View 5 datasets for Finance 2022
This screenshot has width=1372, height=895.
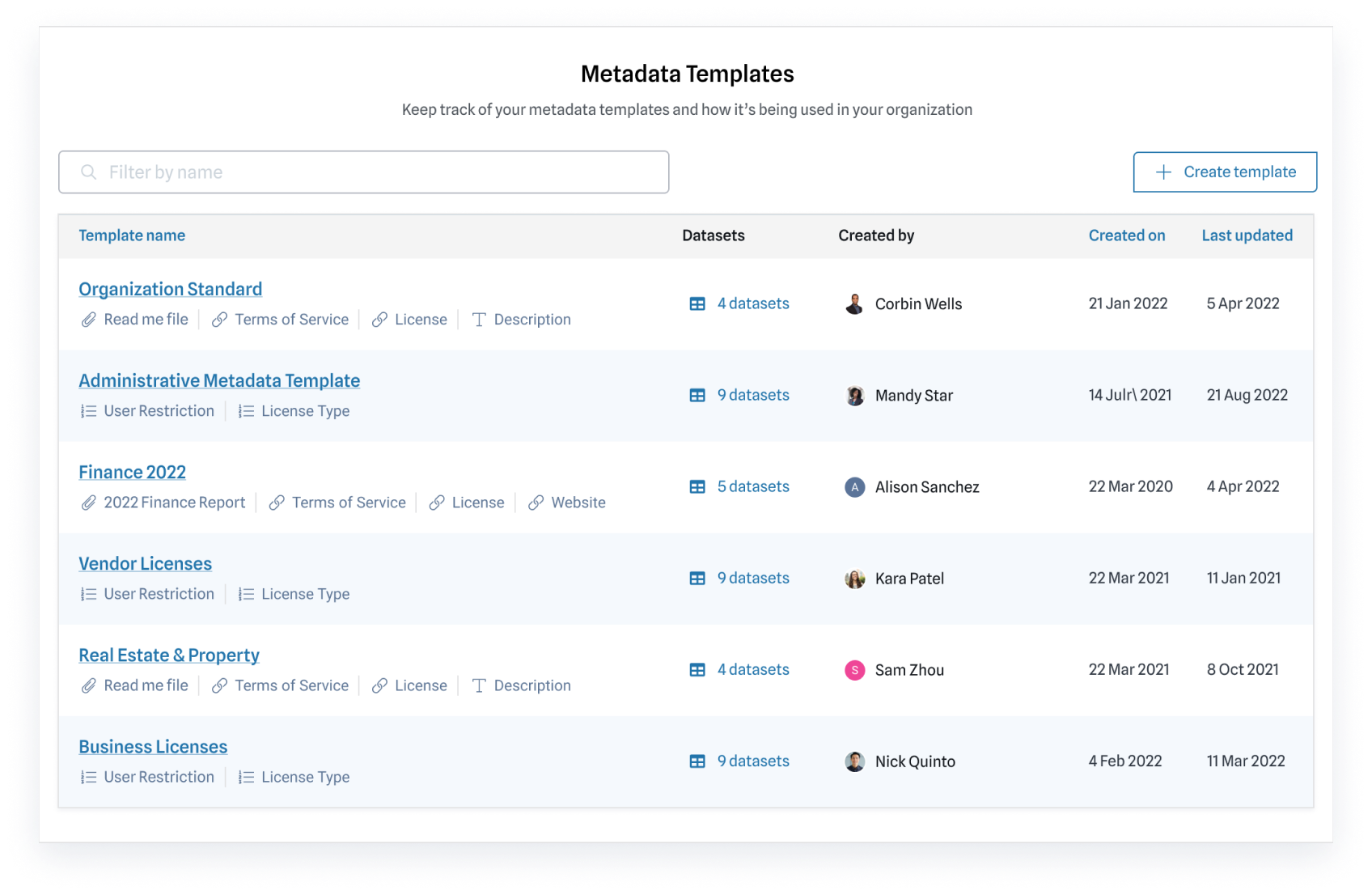(x=753, y=486)
